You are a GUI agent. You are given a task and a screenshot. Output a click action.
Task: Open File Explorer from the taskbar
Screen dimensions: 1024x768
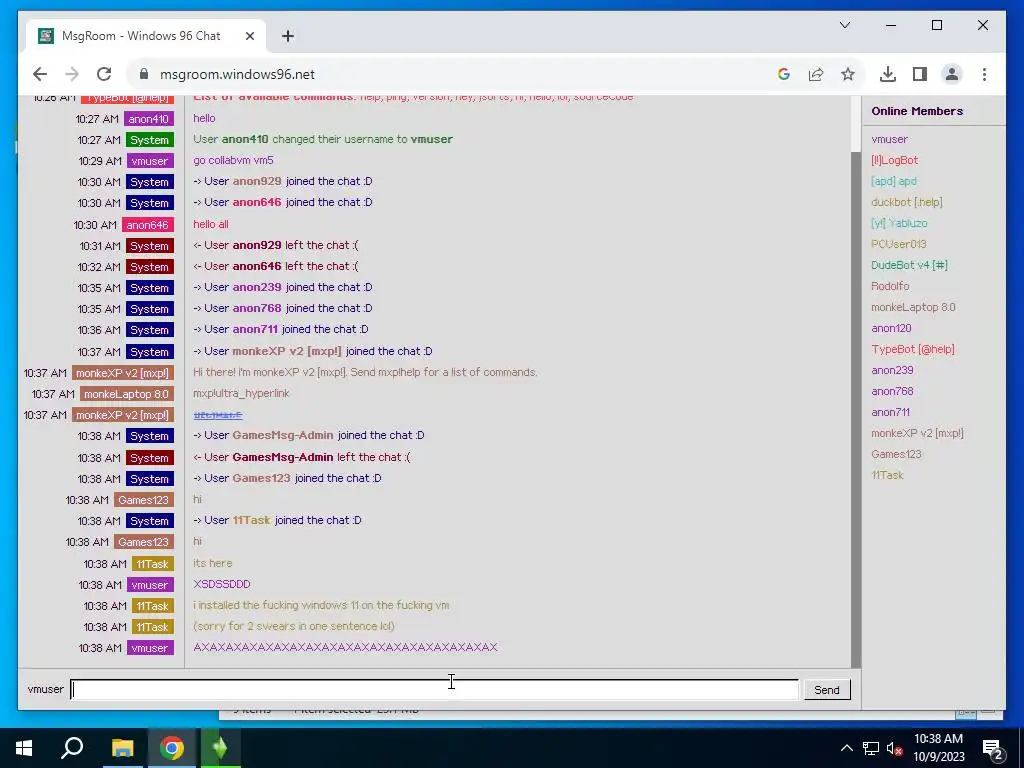(122, 748)
